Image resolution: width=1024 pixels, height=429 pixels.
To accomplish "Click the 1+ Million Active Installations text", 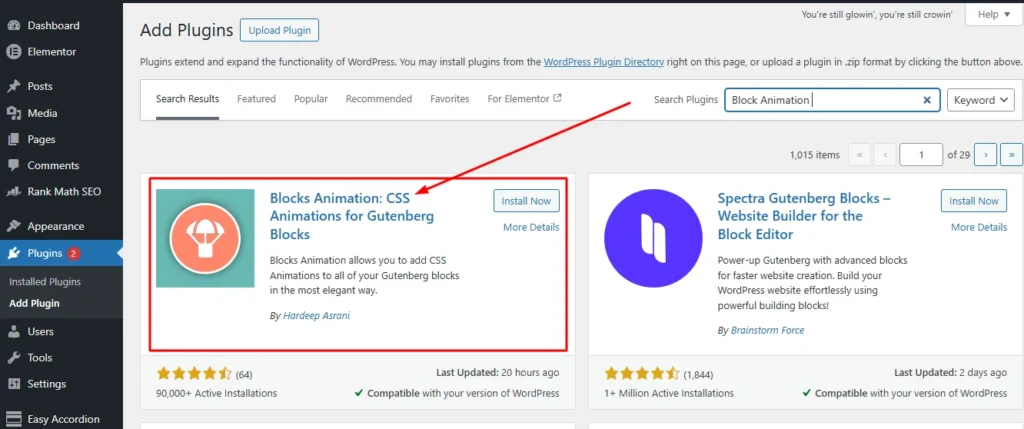I will coord(669,393).
